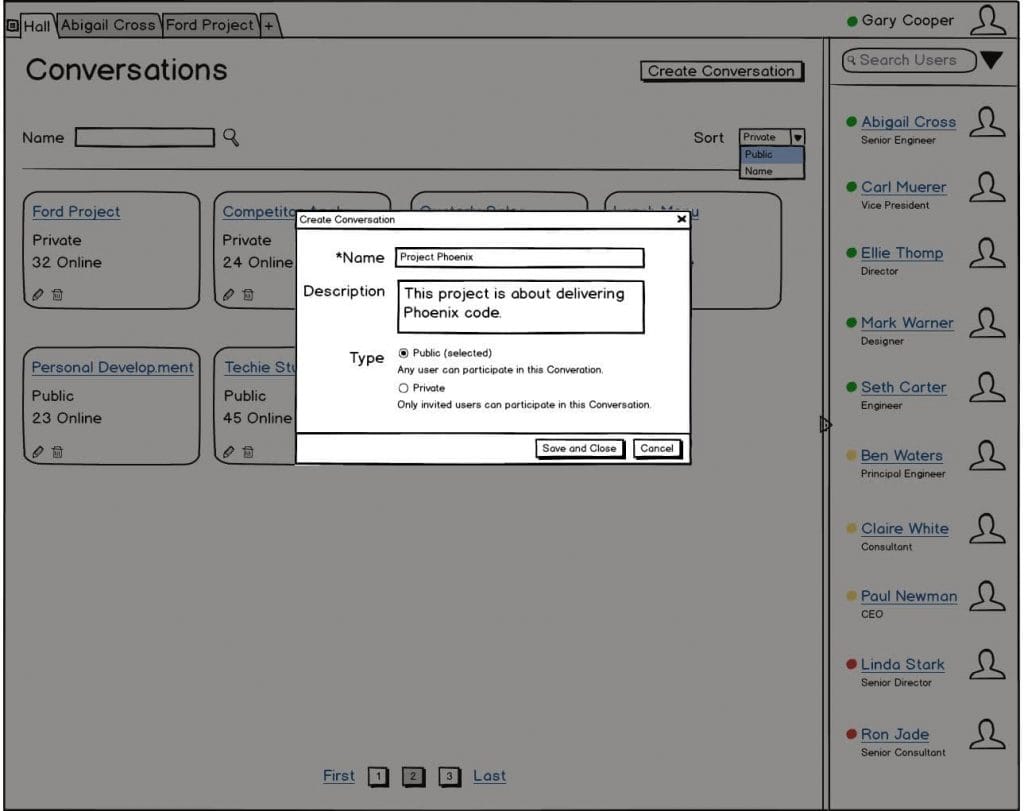Open the Competitor conversation link
The height and width of the screenshot is (811, 1024).
(x=259, y=212)
